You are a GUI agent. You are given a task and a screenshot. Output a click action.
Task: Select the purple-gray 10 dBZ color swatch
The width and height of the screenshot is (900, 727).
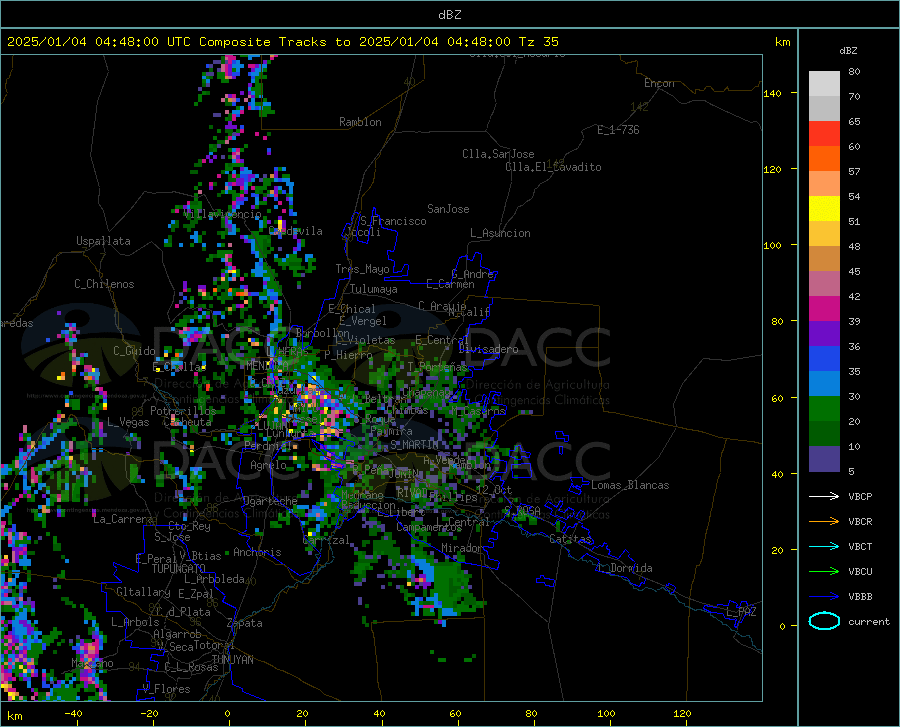point(824,458)
